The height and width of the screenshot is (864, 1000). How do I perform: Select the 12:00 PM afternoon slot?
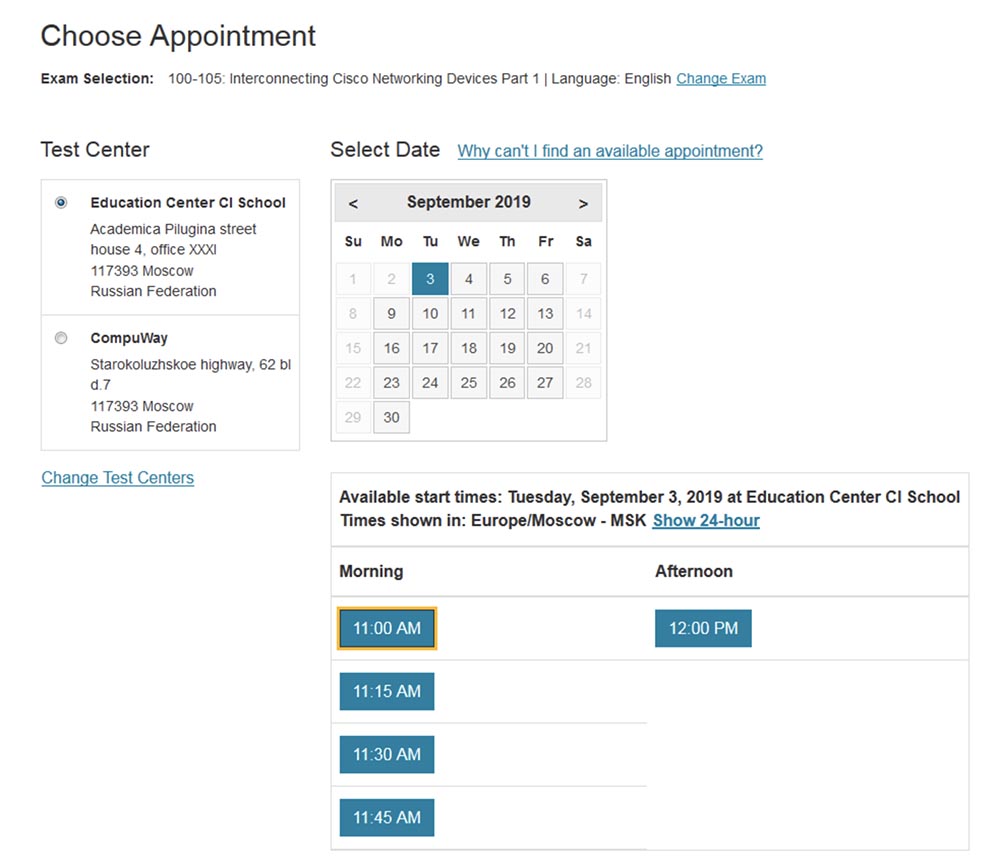click(x=703, y=628)
